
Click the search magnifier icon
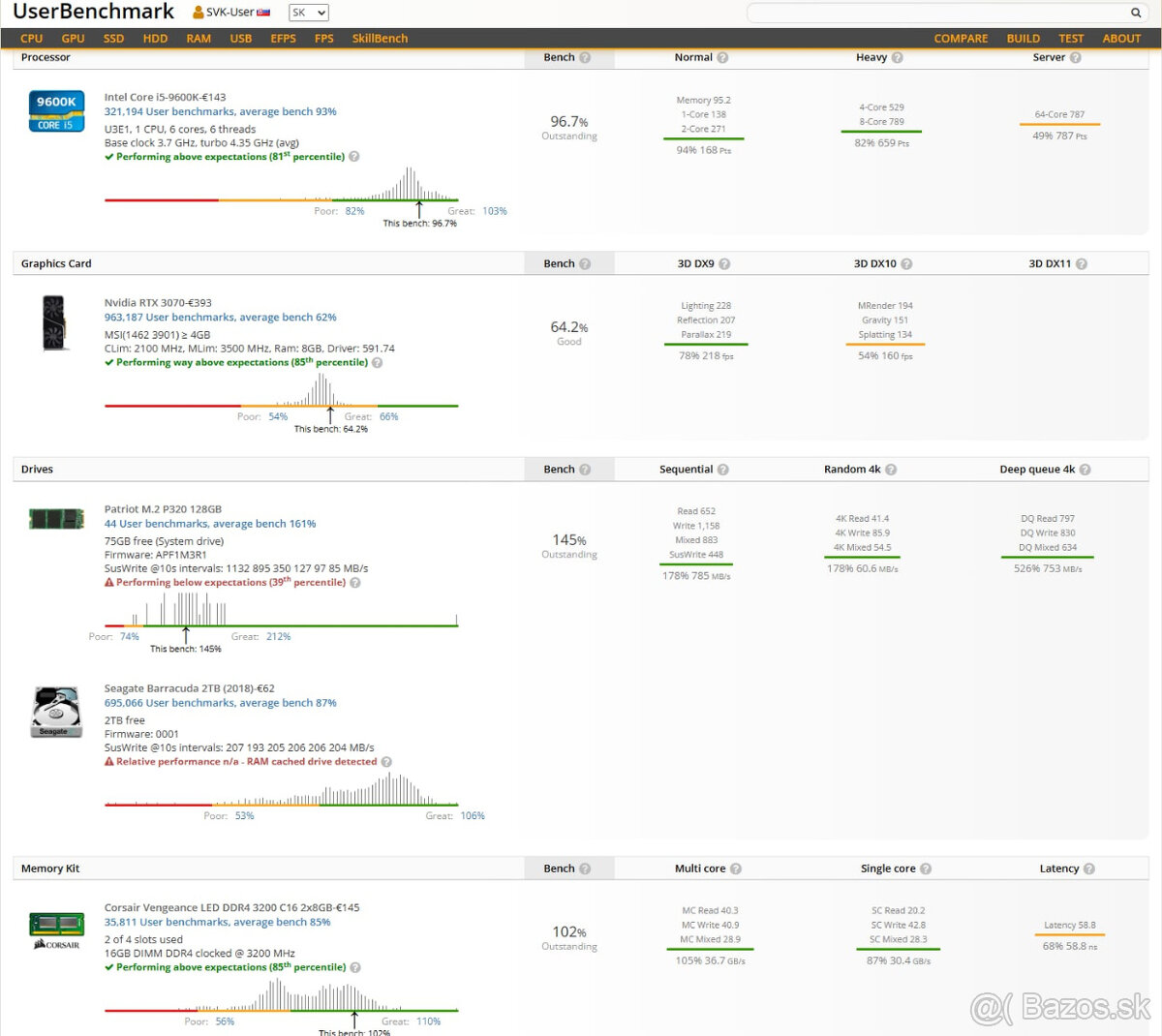(x=1136, y=13)
